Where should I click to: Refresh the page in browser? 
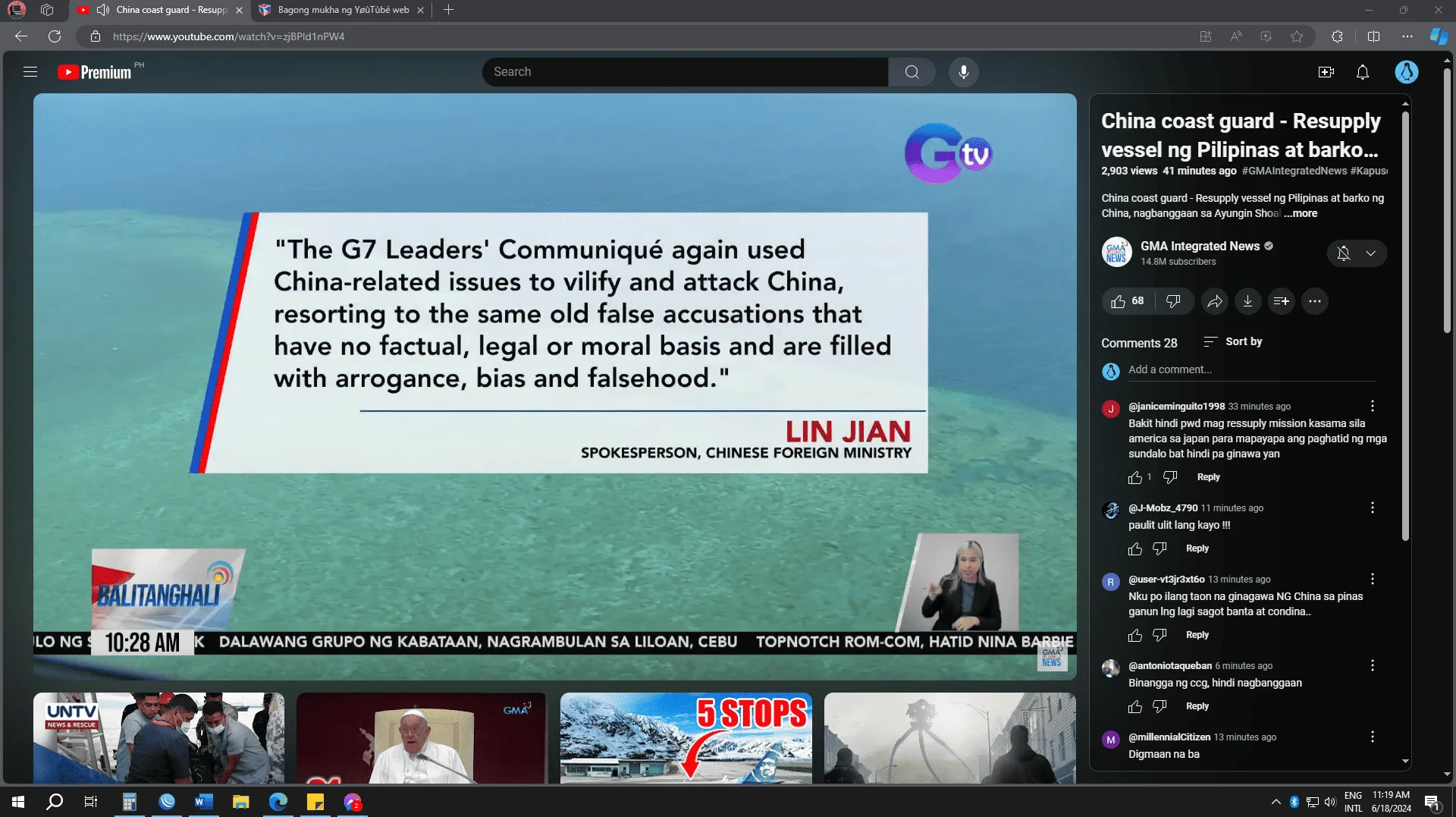pyautogui.click(x=55, y=36)
